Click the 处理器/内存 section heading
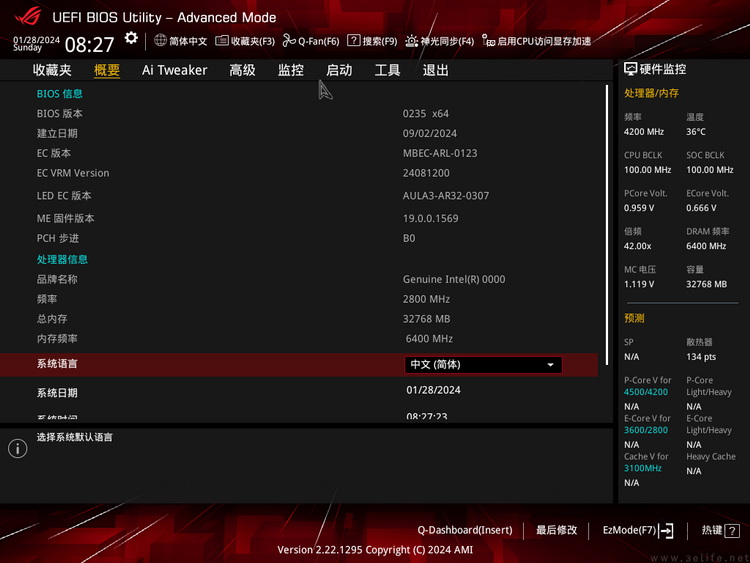This screenshot has width=750, height=563. pyautogui.click(x=651, y=93)
